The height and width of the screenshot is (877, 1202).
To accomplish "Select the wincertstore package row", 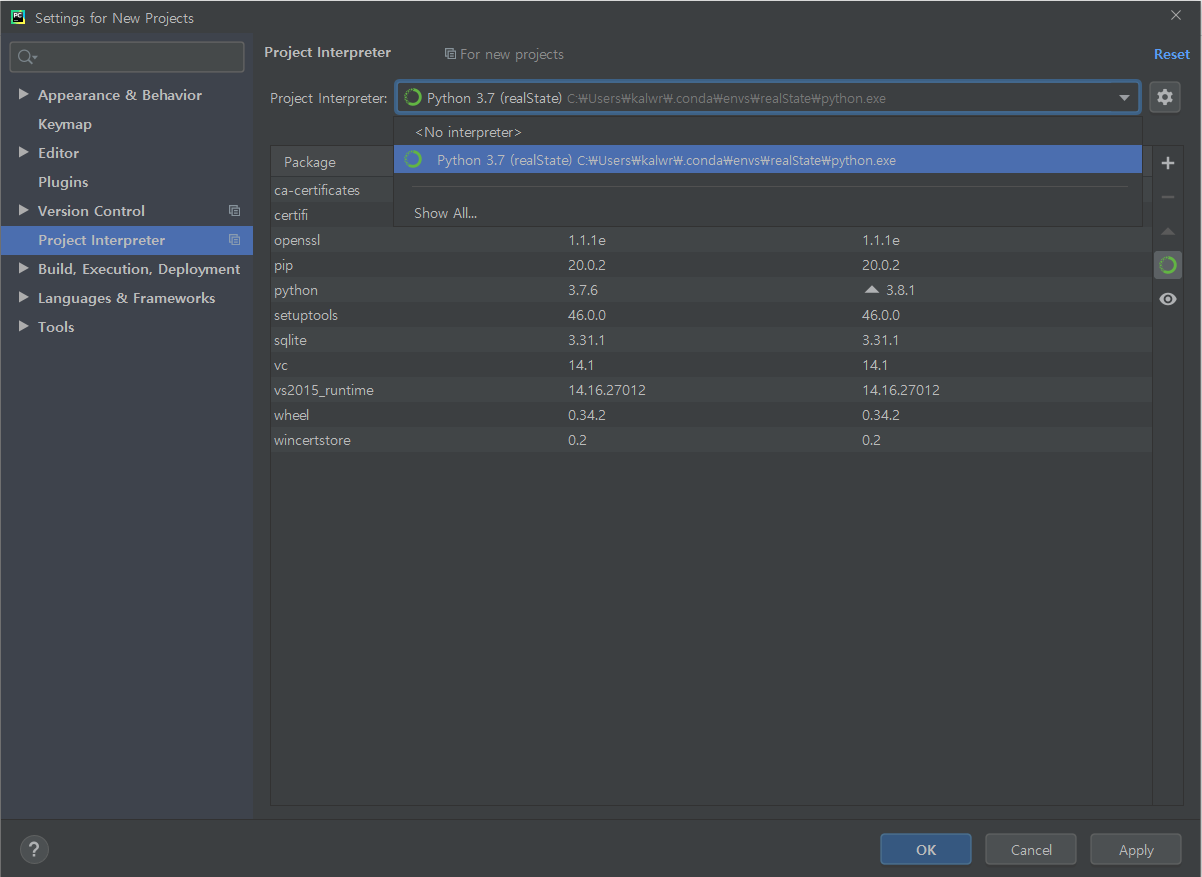I will pyautogui.click(x=711, y=440).
